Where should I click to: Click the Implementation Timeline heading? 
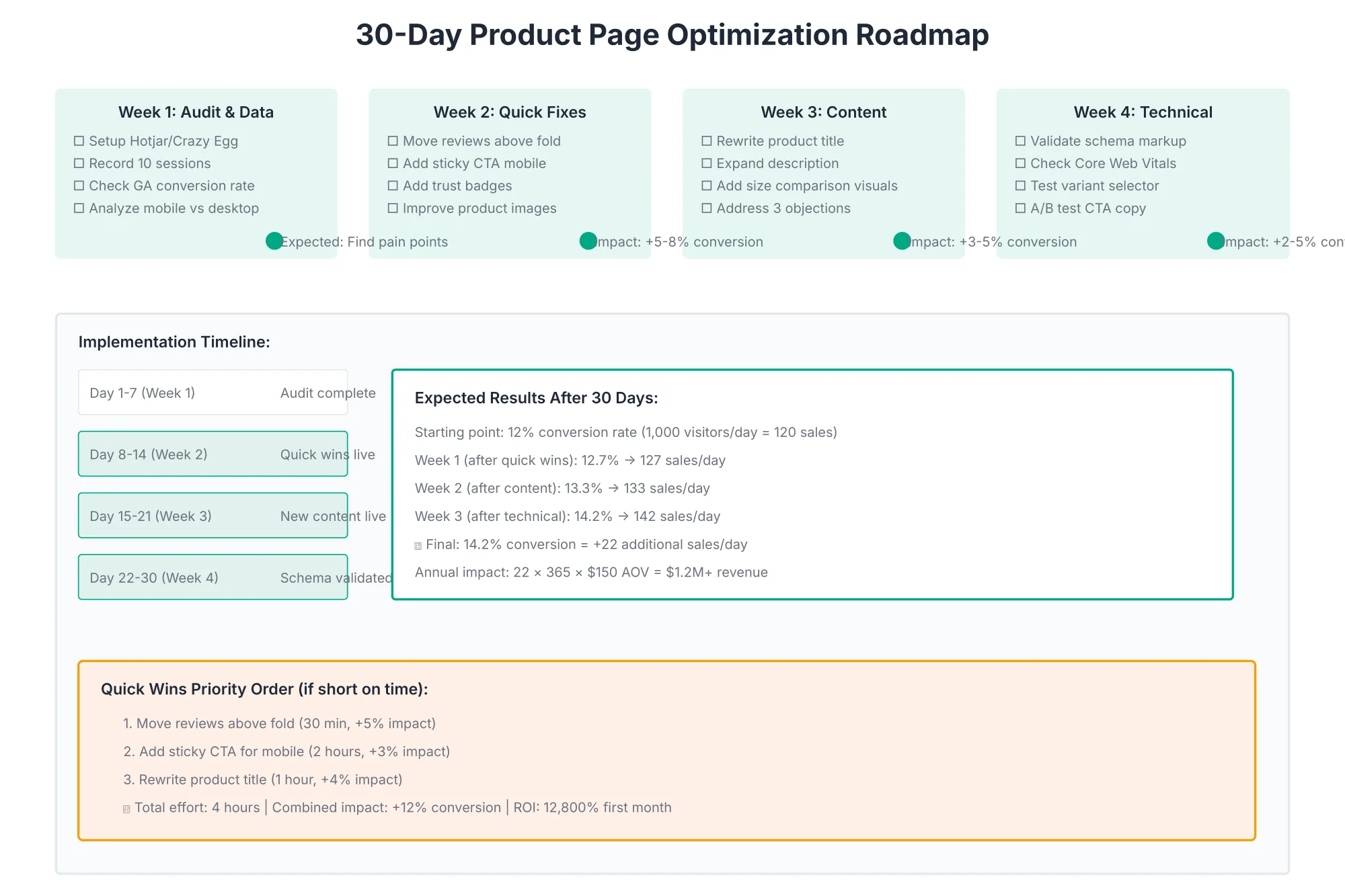(174, 342)
